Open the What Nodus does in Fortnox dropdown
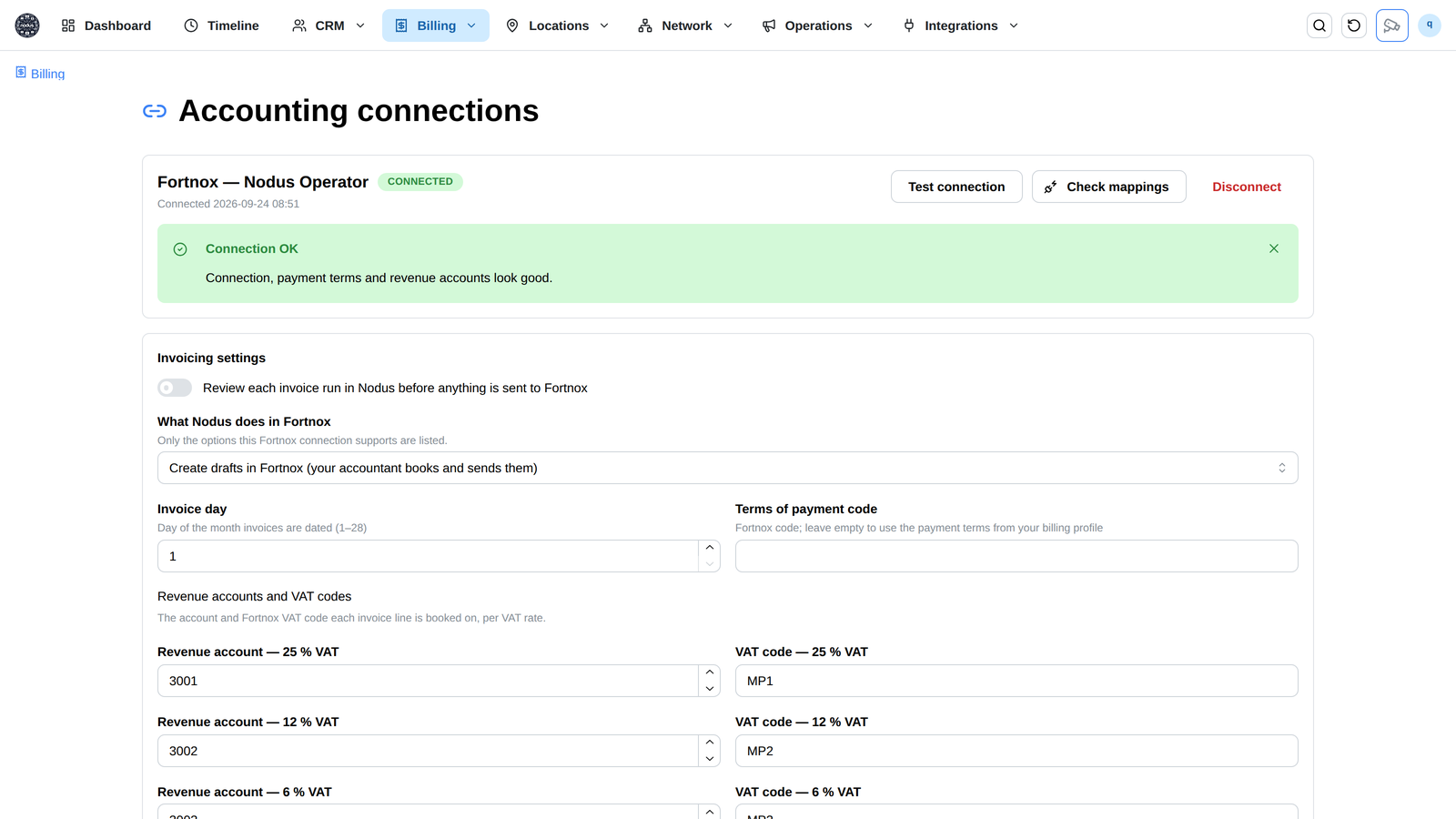1456x819 pixels. pos(728,468)
